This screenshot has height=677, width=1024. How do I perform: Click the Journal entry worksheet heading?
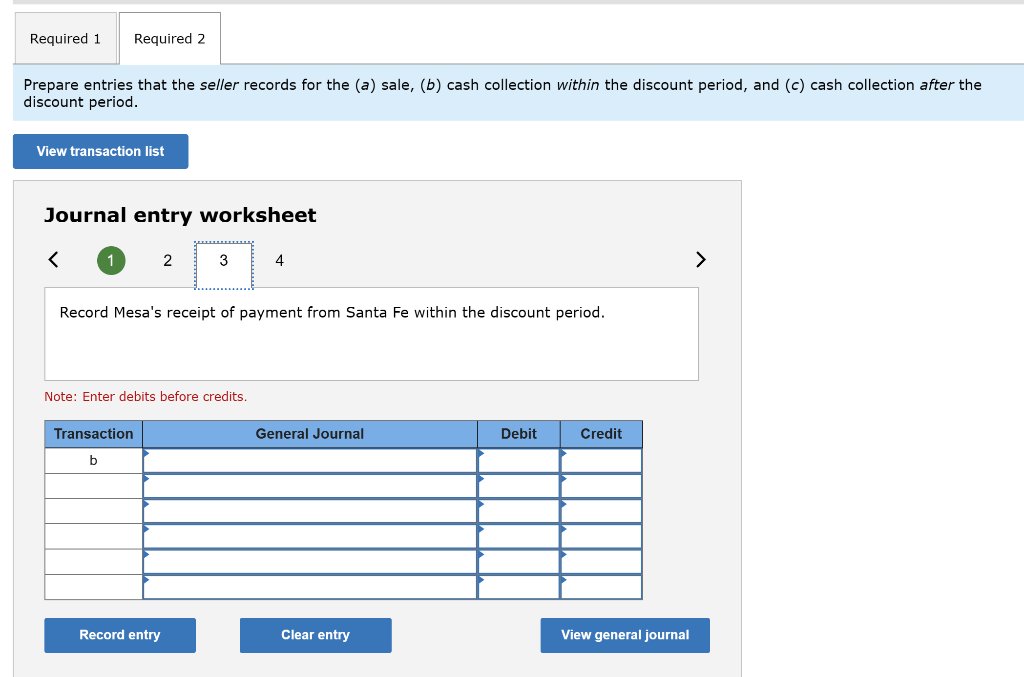pyautogui.click(x=180, y=215)
